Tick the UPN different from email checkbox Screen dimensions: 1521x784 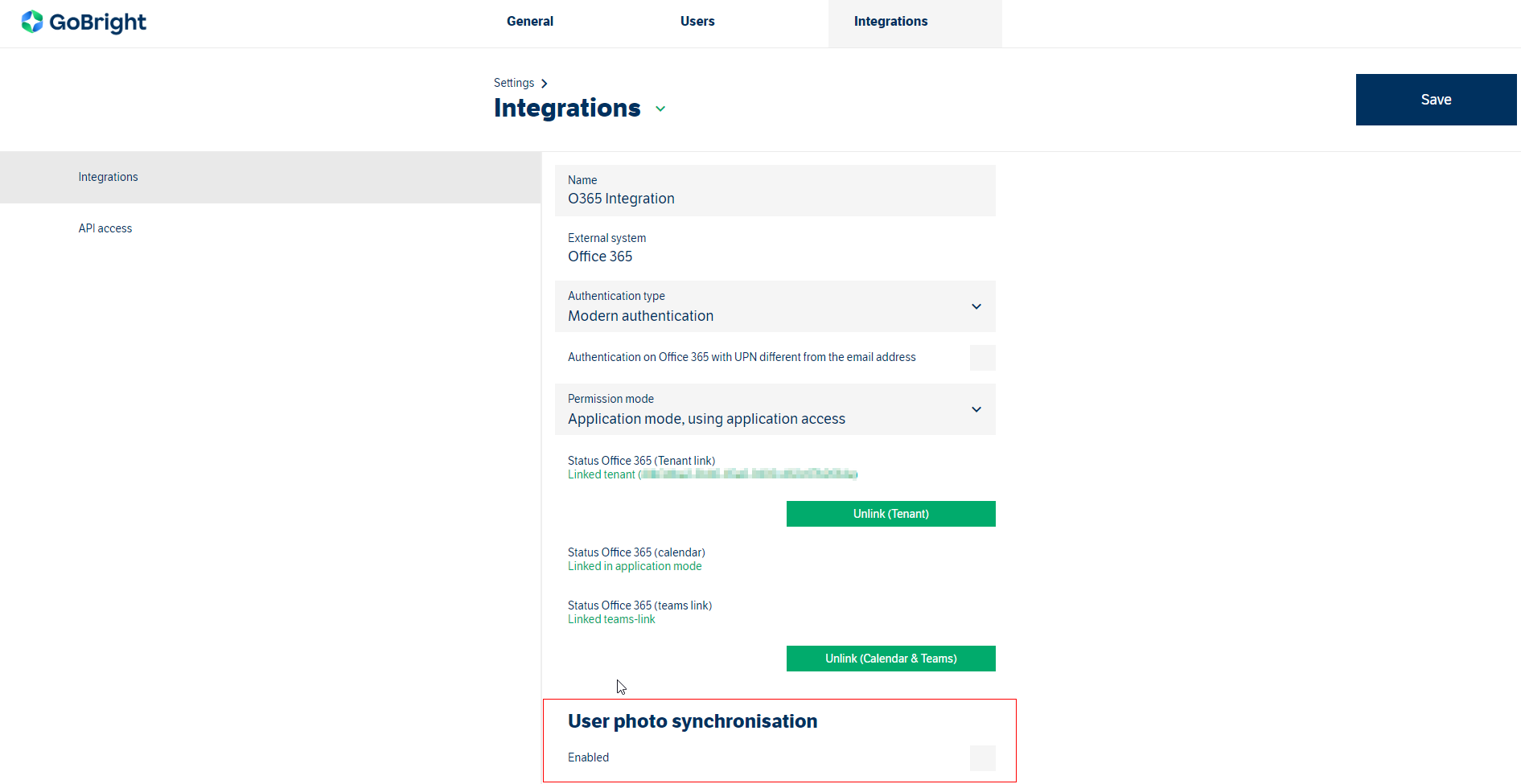[982, 358]
